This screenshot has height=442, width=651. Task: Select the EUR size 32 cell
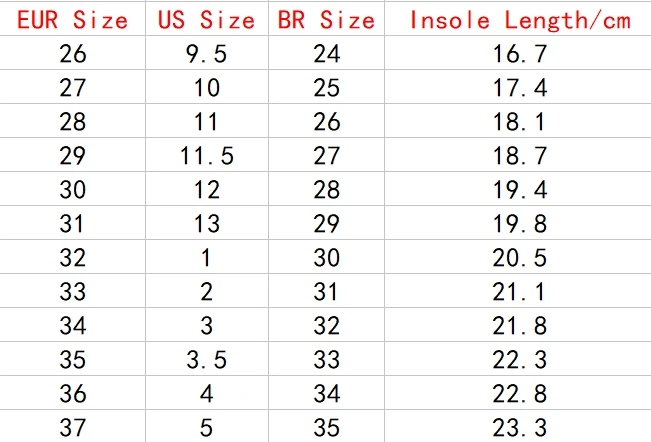tap(73, 257)
